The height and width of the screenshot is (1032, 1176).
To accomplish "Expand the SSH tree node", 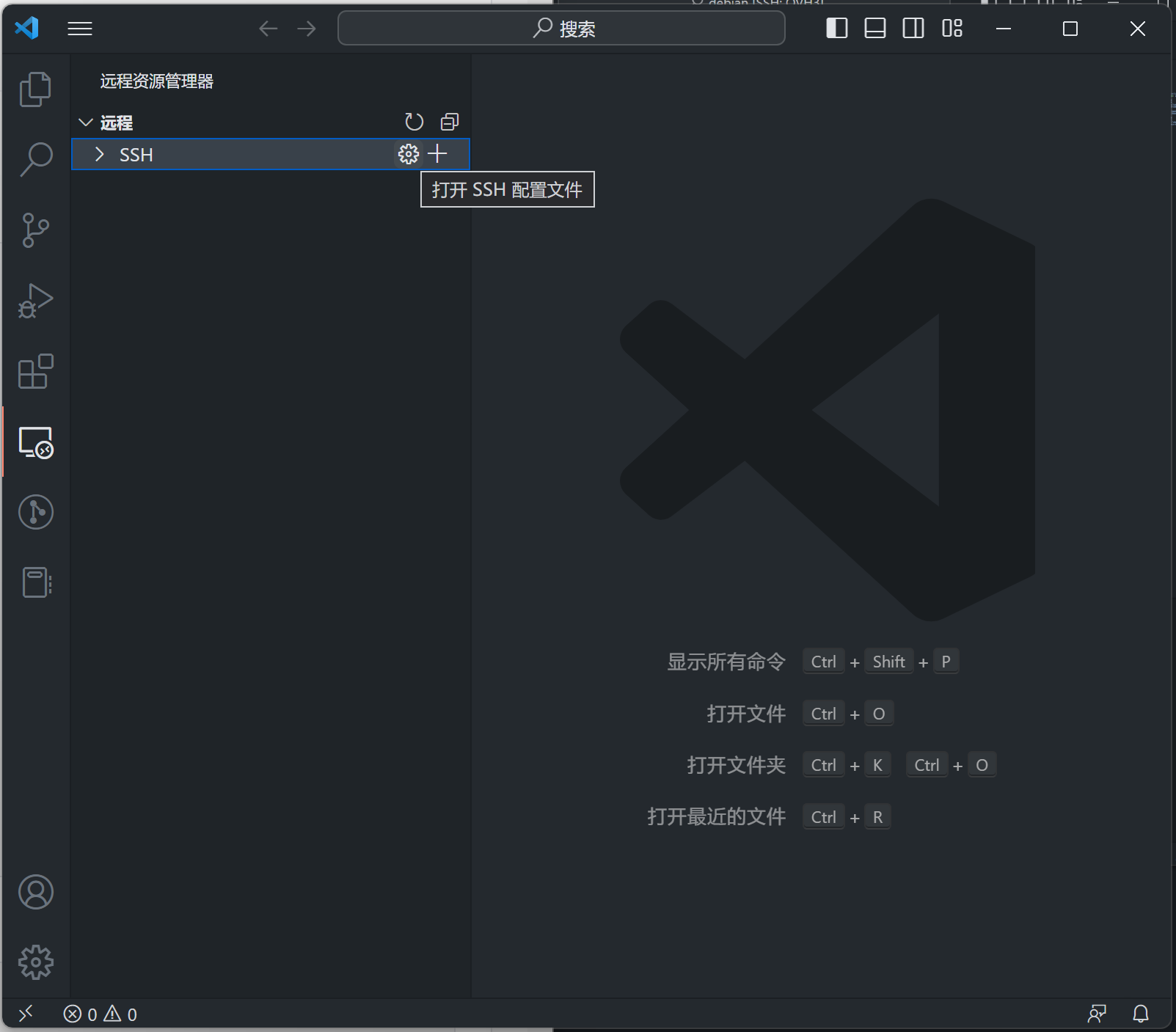I will pyautogui.click(x=100, y=155).
